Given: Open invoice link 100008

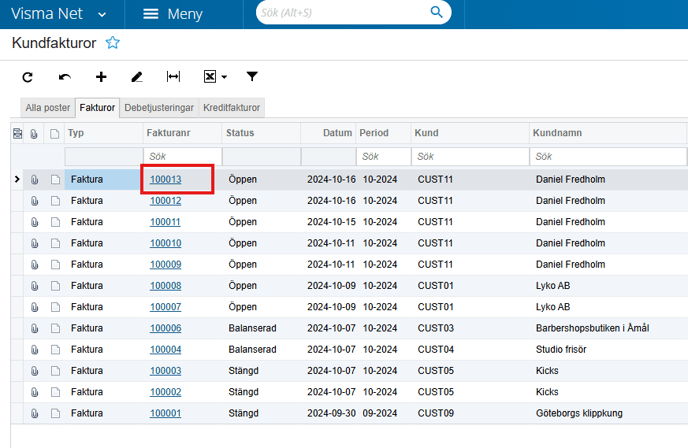Looking at the screenshot, I should [x=165, y=286].
